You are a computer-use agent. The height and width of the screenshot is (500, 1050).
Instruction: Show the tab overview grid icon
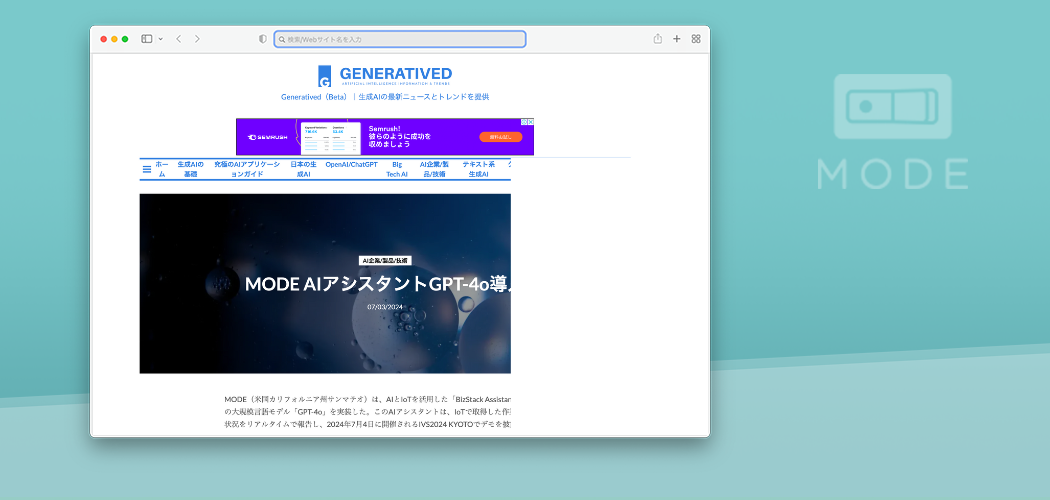tap(696, 39)
